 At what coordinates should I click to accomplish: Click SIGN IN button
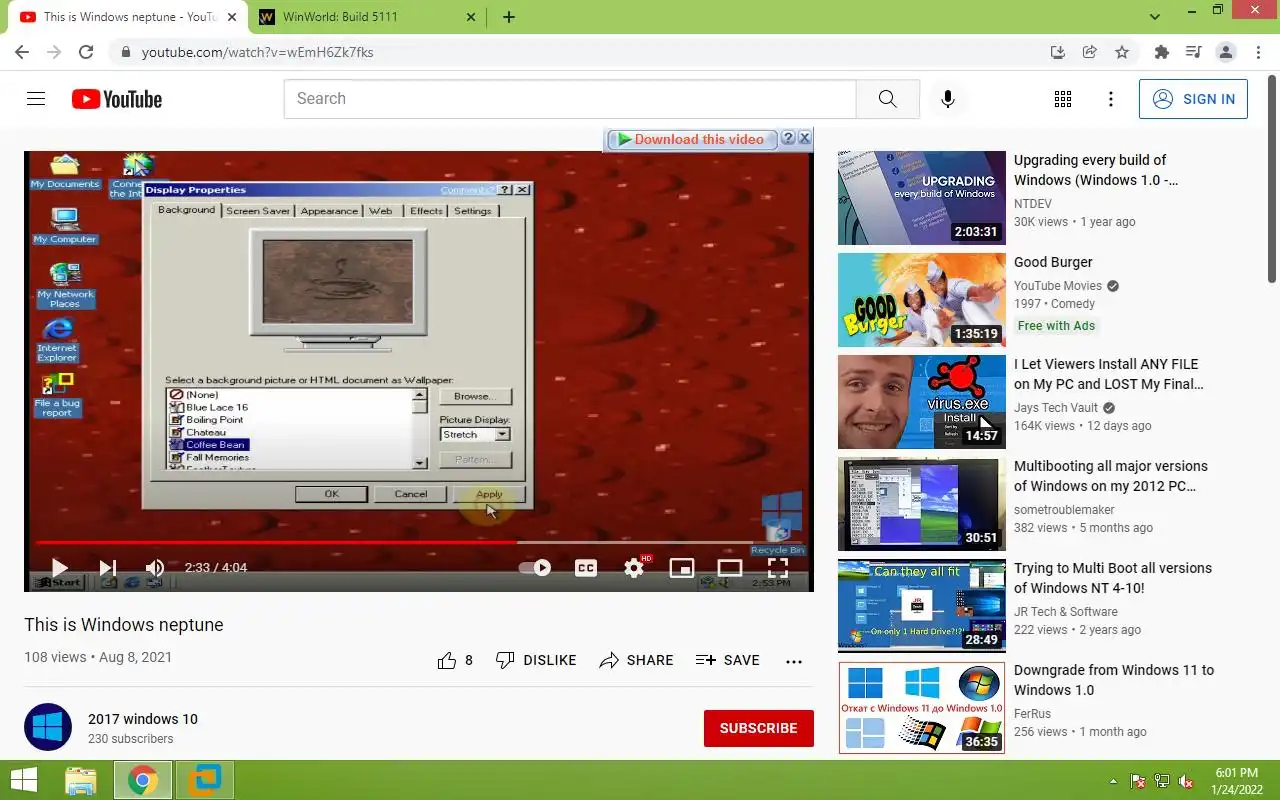point(1193,99)
